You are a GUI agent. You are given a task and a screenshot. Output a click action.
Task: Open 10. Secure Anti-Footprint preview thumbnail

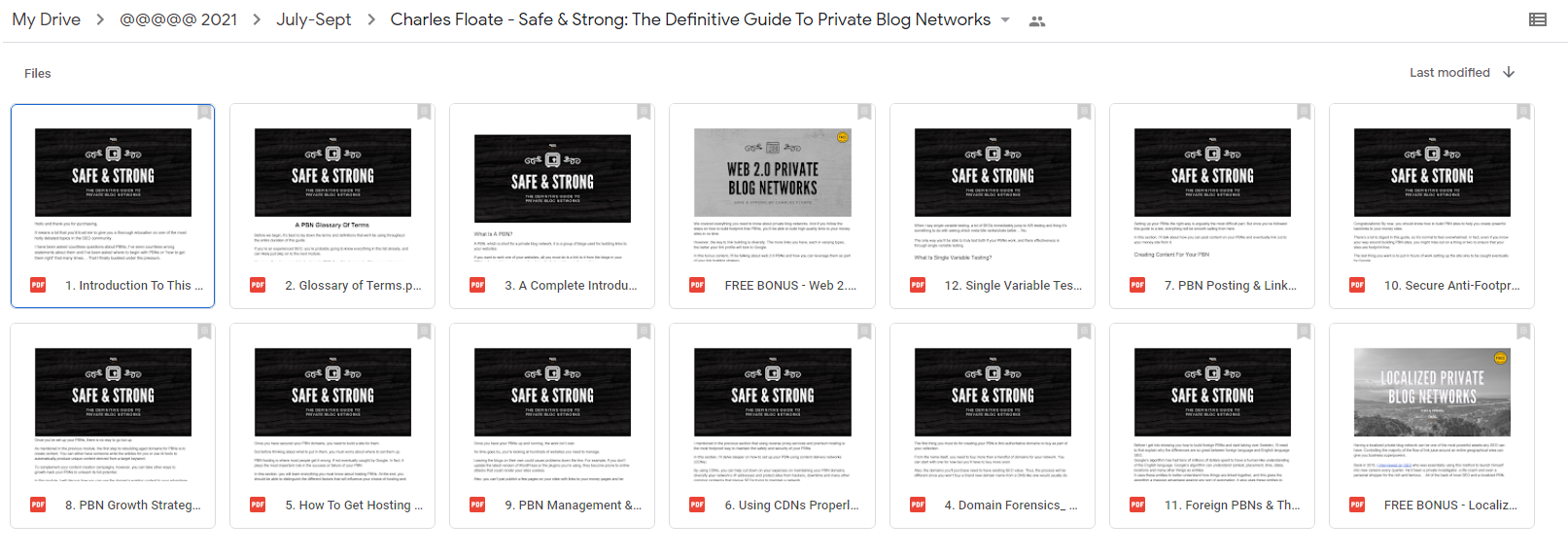pyautogui.click(x=1432, y=193)
